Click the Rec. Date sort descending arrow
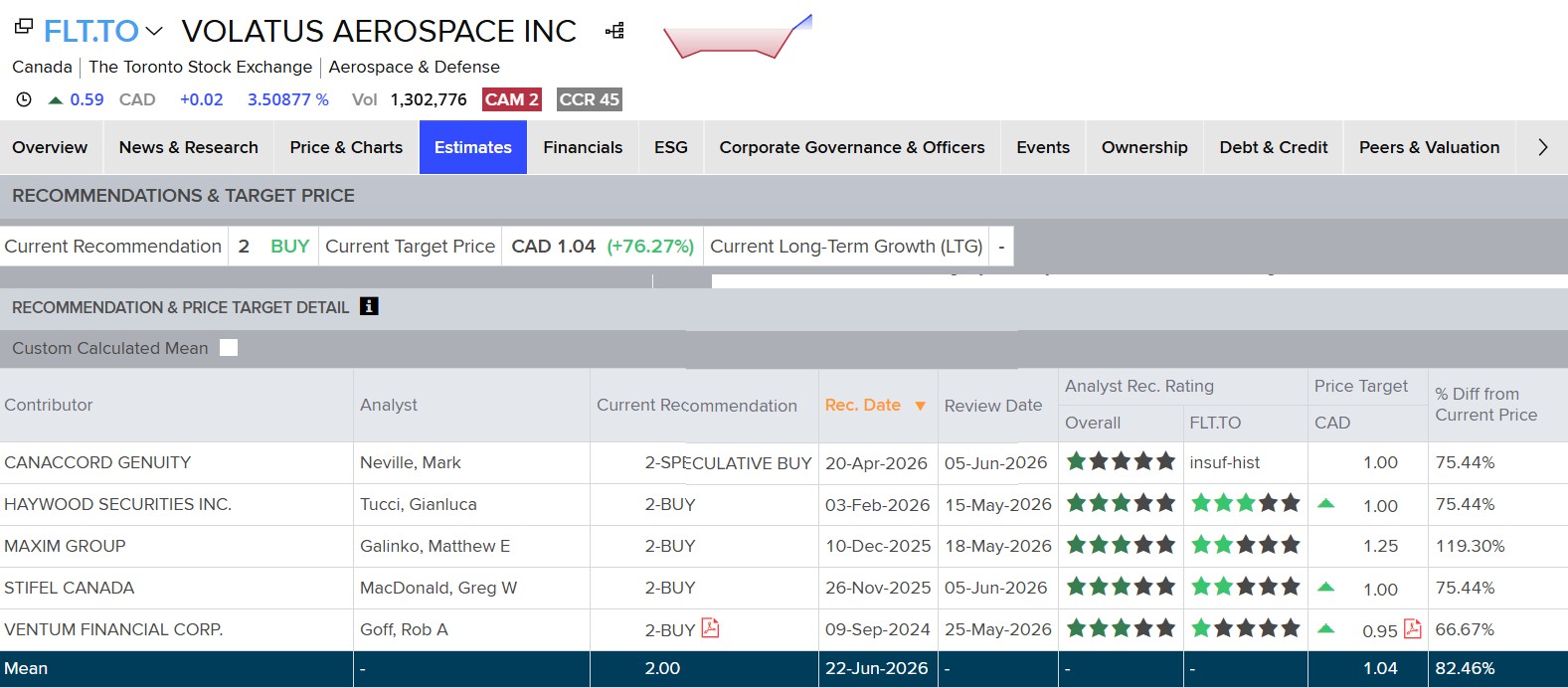This screenshot has width=1568, height=688. tap(920, 406)
